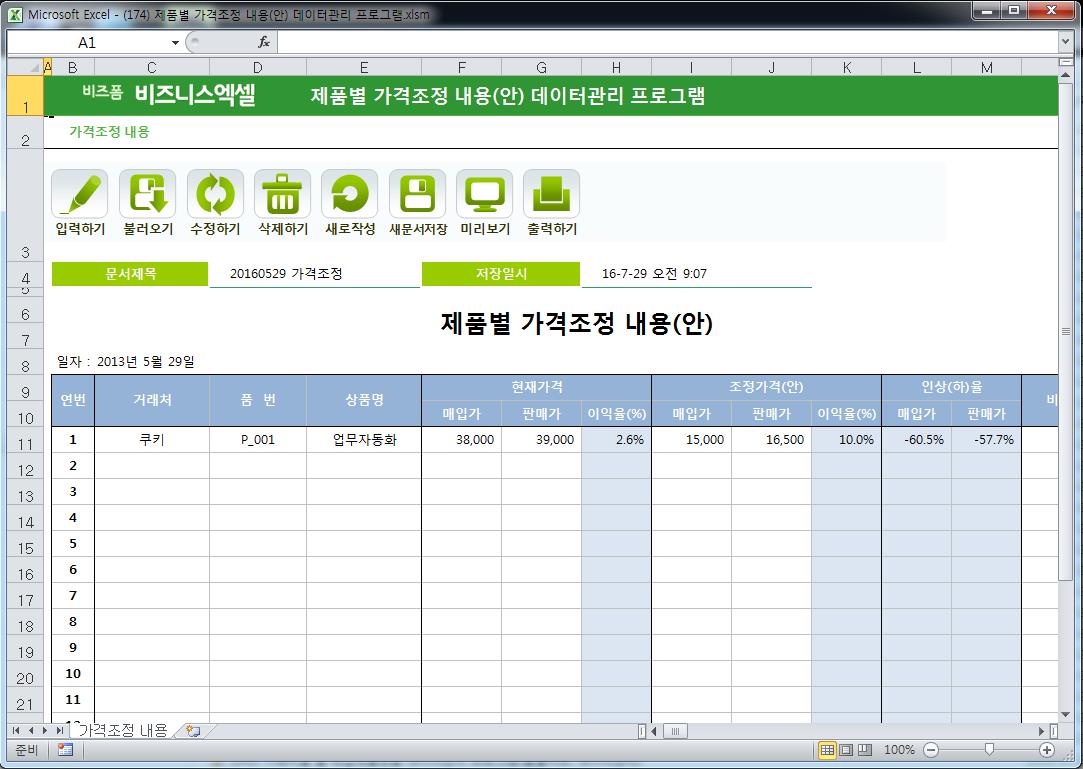Click the 문서제목 field with 20160529 가격조정
The width and height of the screenshot is (1083, 769).
314,274
